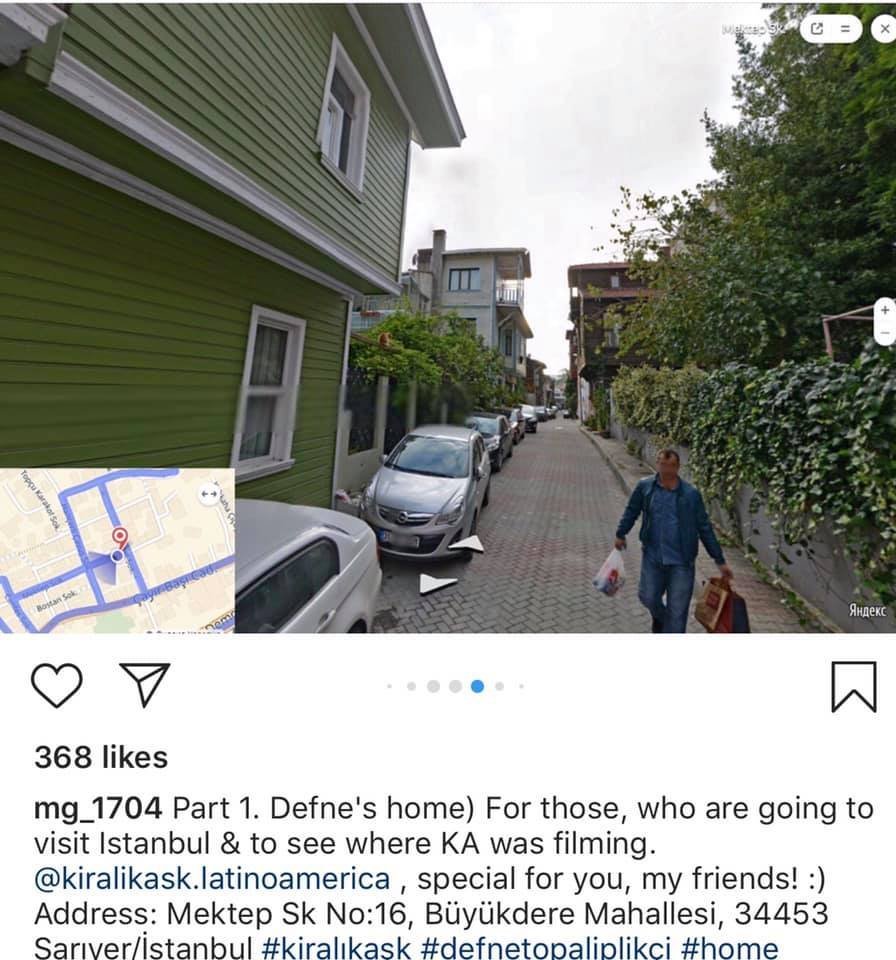Click the Яндекс logo on panorama
The height and width of the screenshot is (960, 896).
click(867, 610)
